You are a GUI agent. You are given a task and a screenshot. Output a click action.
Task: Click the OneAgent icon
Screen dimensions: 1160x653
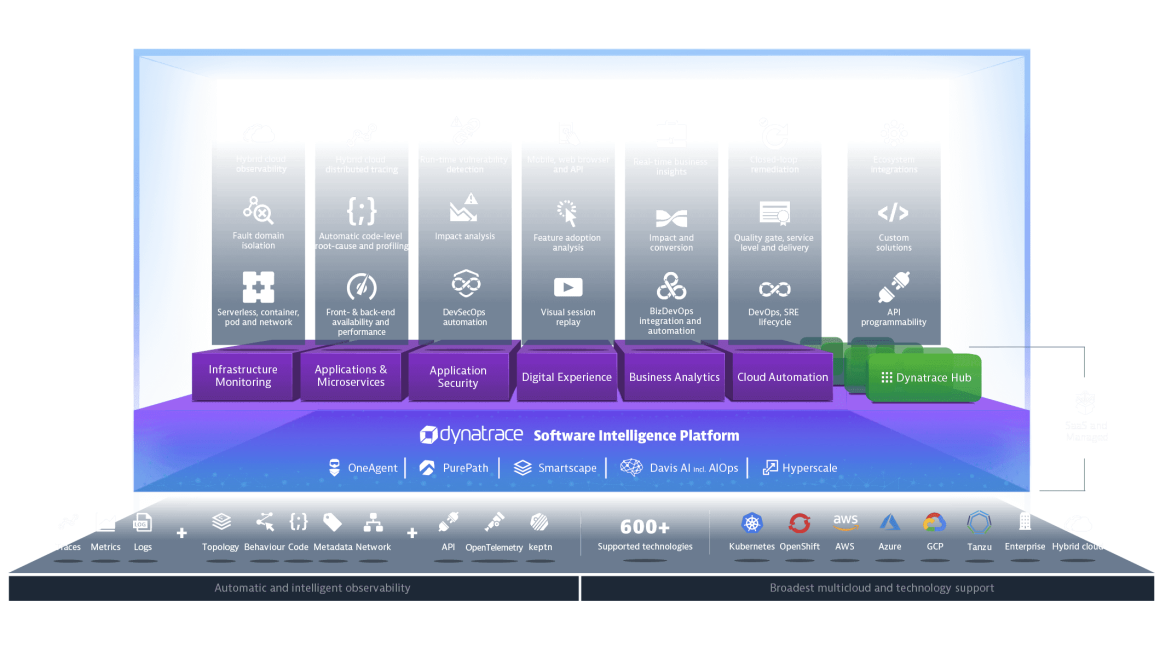coord(333,467)
